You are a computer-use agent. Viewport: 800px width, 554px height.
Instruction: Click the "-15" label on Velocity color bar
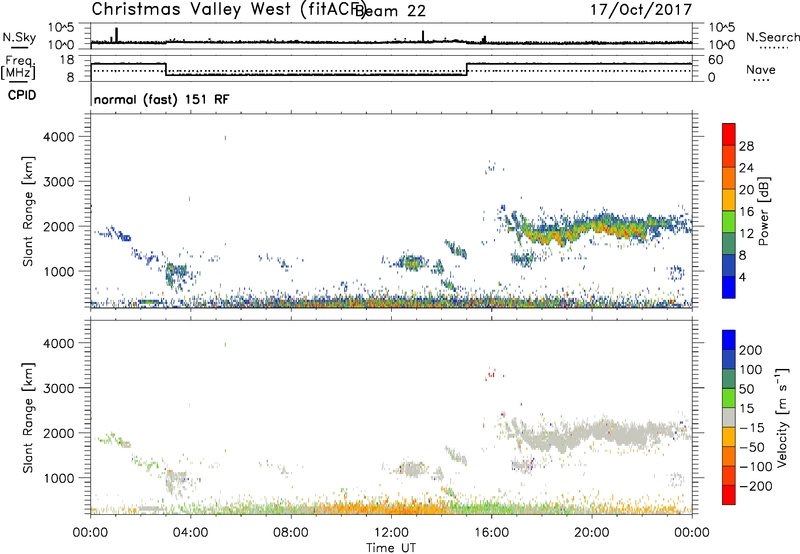pos(752,427)
